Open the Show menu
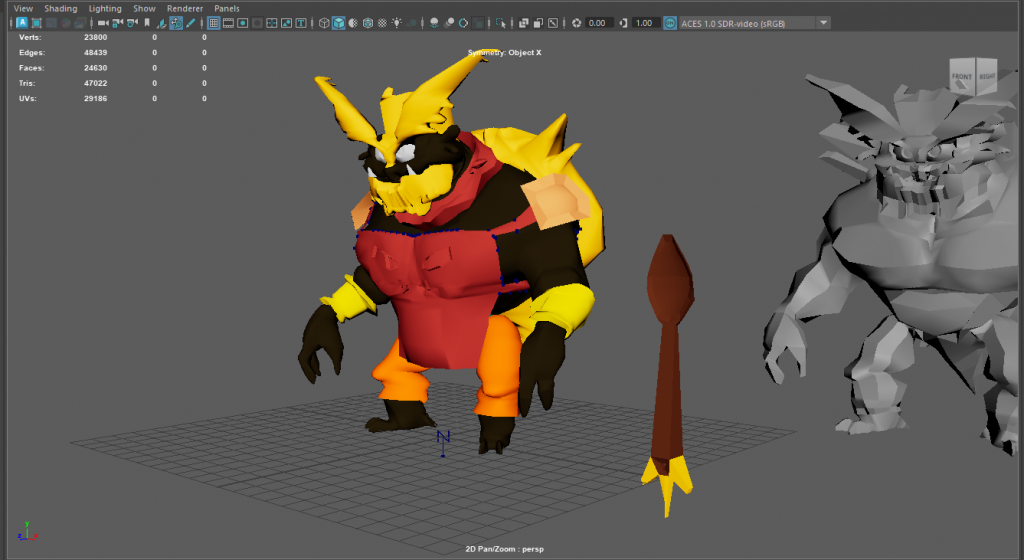This screenshot has width=1024, height=560. click(x=144, y=8)
